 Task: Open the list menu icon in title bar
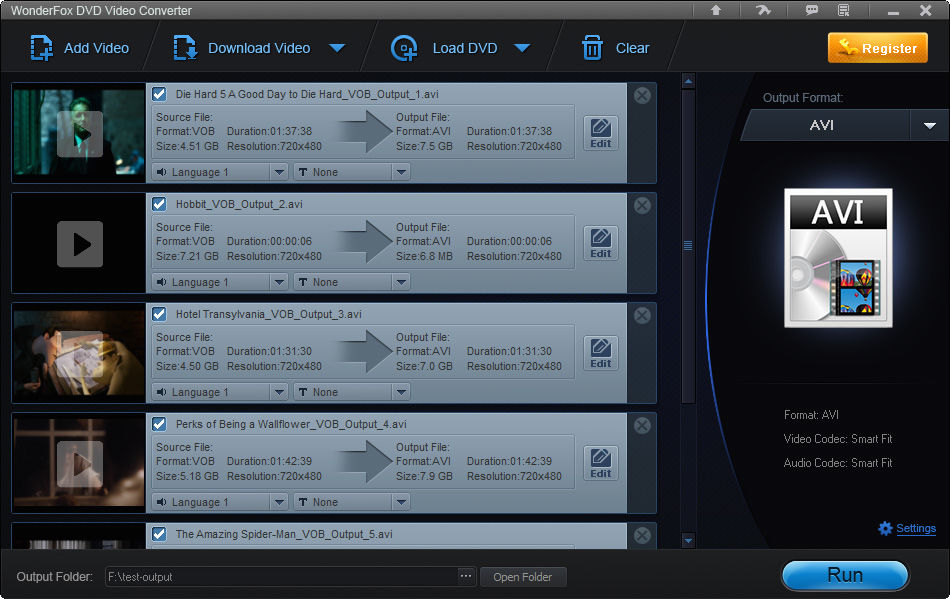pos(843,10)
